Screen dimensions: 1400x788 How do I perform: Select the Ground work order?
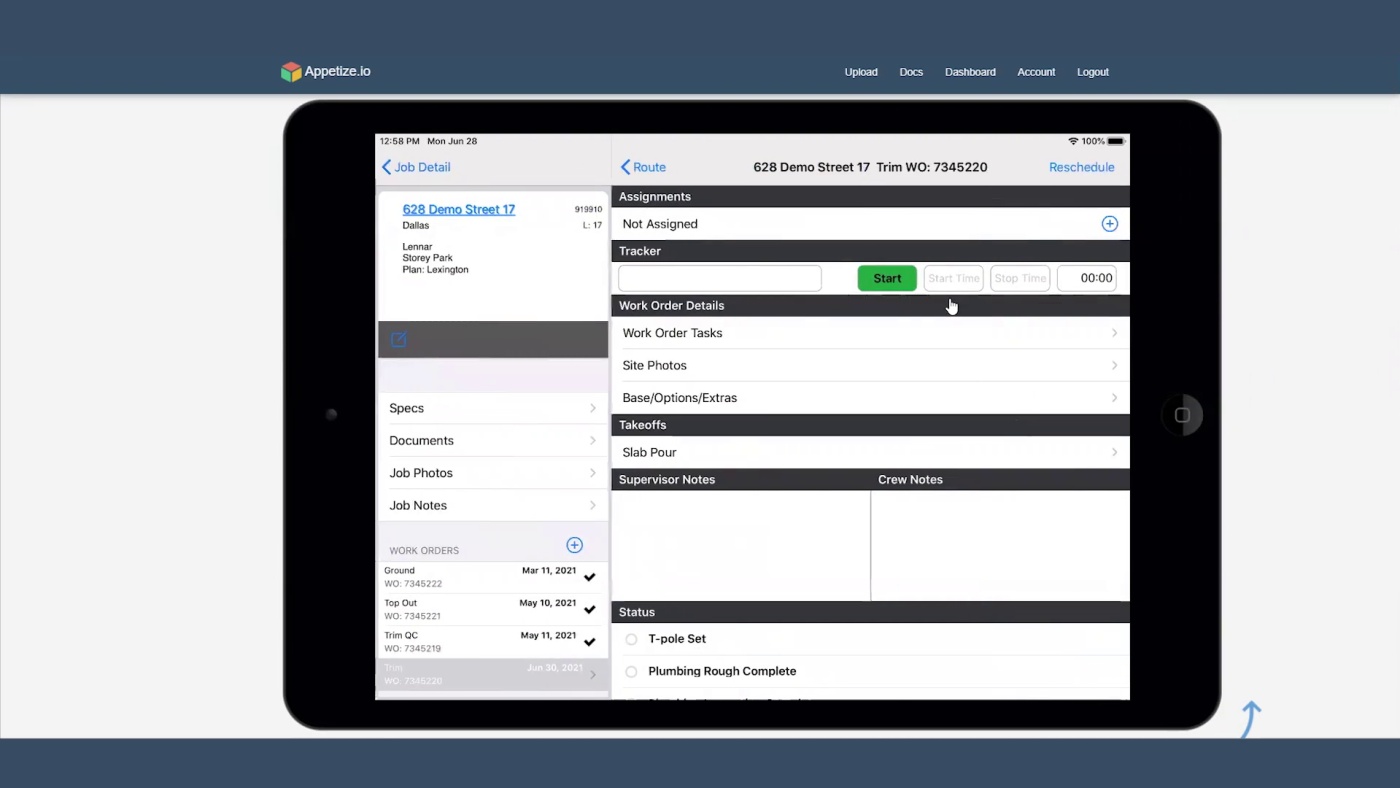click(492, 577)
